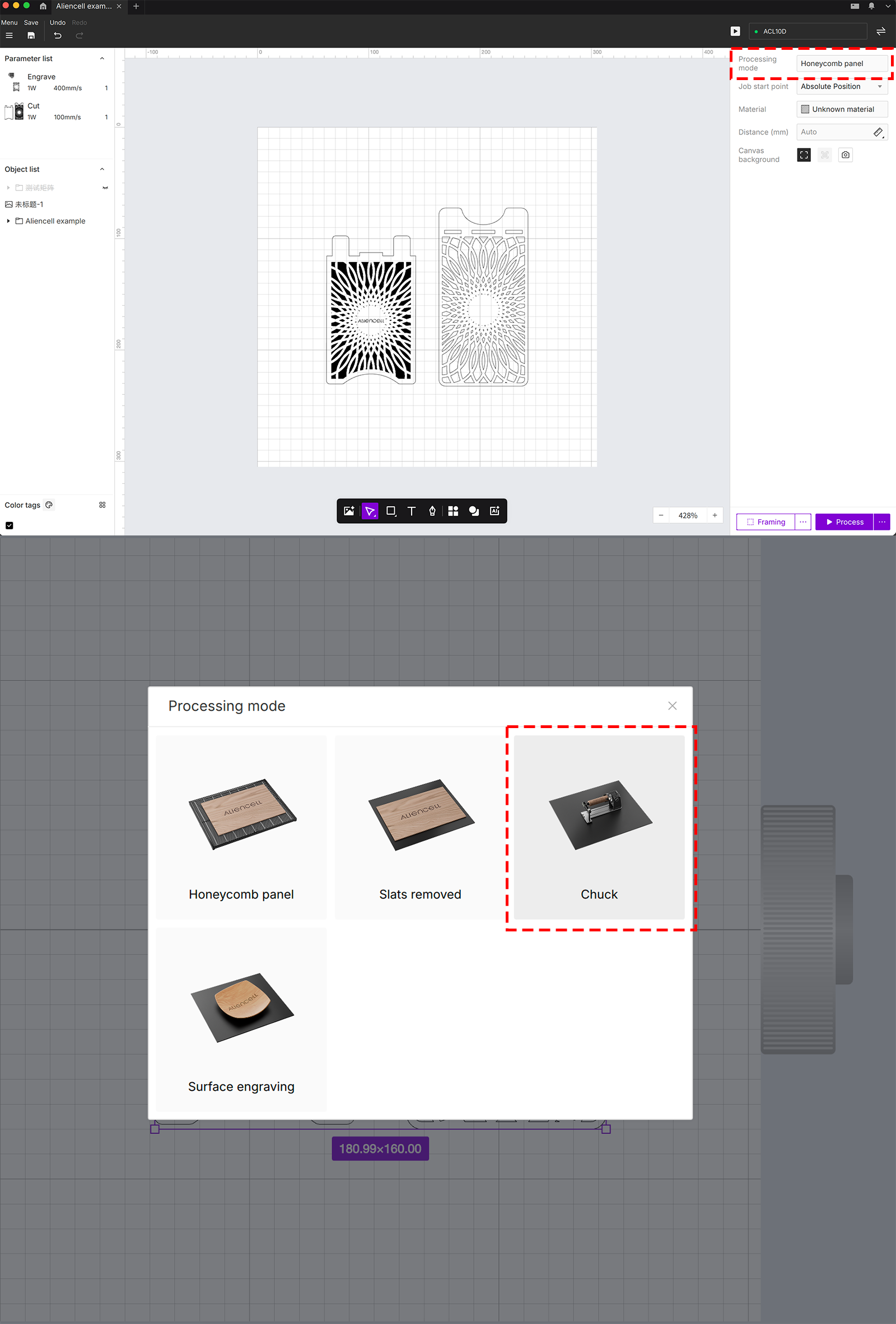Click the grid icon beside Color tags

coord(102,505)
